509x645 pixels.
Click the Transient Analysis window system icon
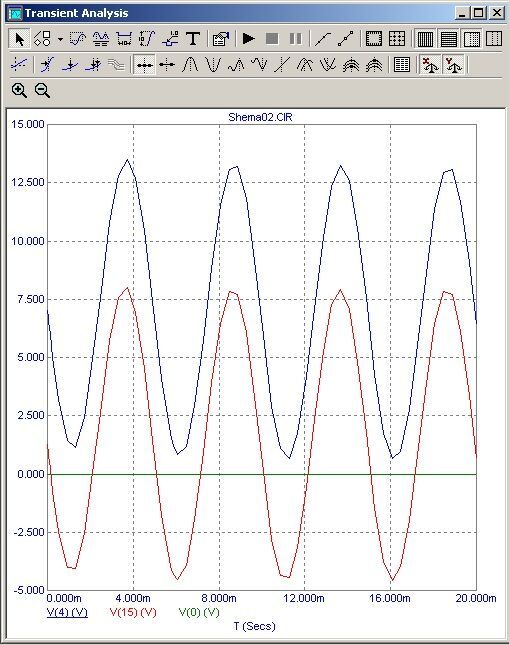tap(15, 14)
